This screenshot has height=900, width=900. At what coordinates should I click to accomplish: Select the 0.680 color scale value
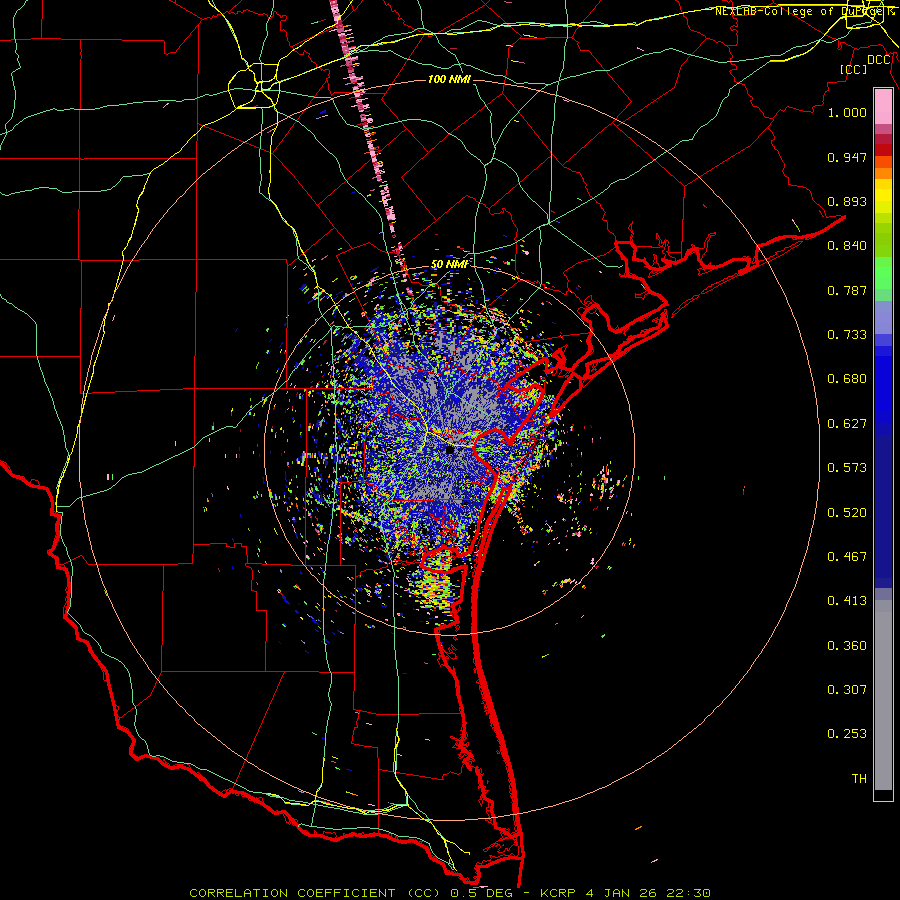tap(847, 379)
